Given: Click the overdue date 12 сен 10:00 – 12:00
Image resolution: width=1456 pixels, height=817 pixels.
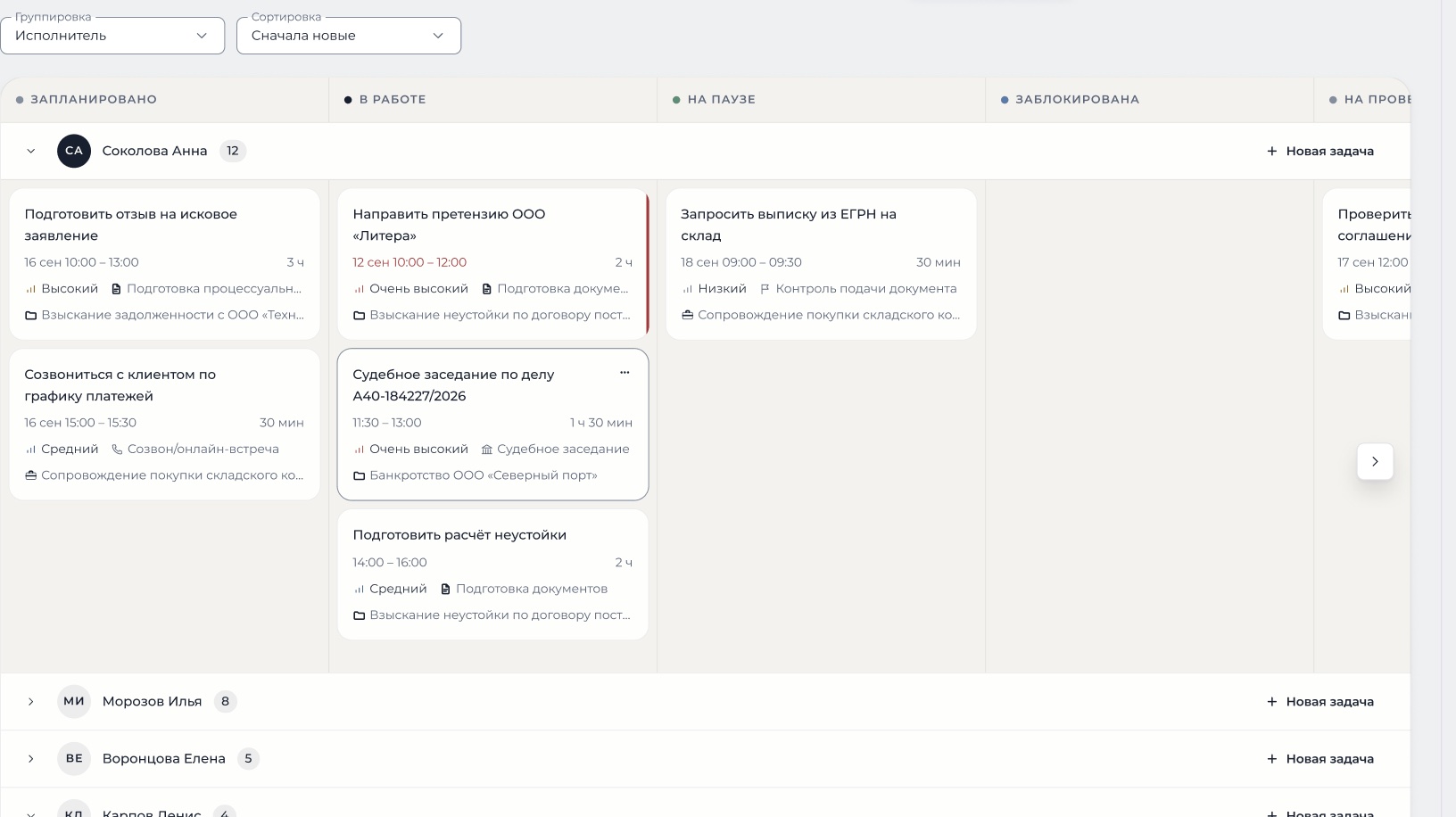Looking at the screenshot, I should pyautogui.click(x=409, y=262).
